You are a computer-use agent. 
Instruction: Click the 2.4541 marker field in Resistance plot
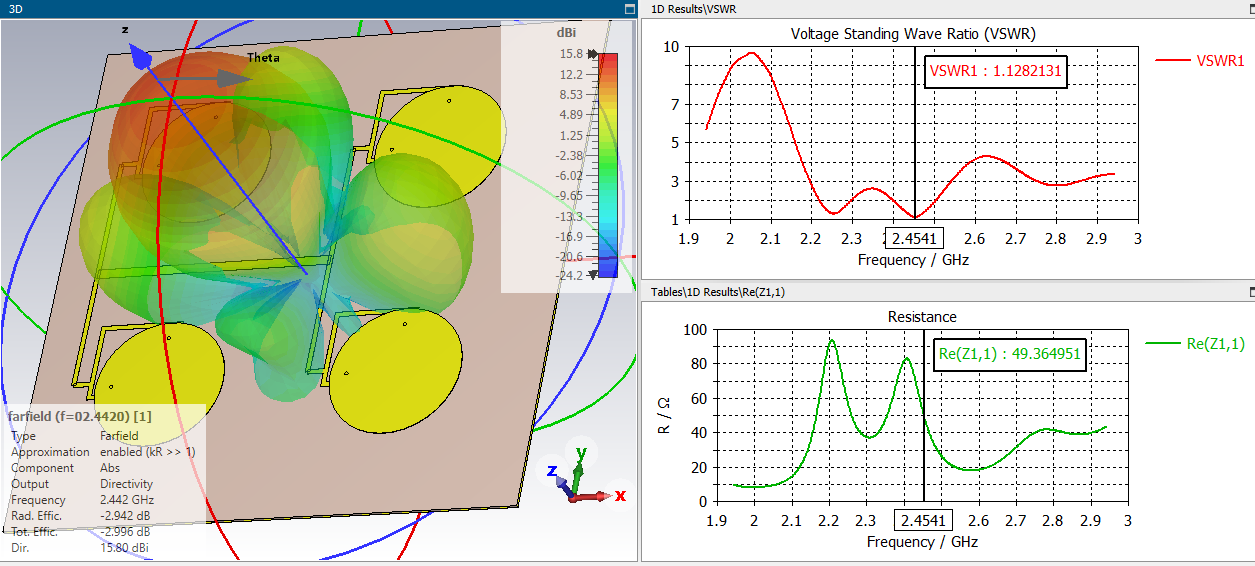(x=923, y=521)
